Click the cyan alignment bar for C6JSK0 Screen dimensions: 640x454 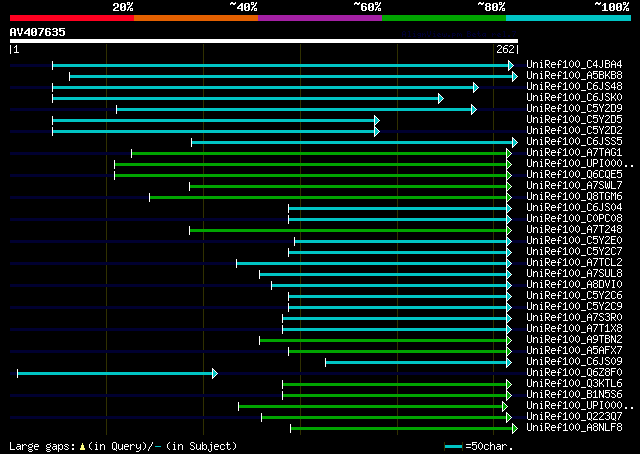(248, 98)
